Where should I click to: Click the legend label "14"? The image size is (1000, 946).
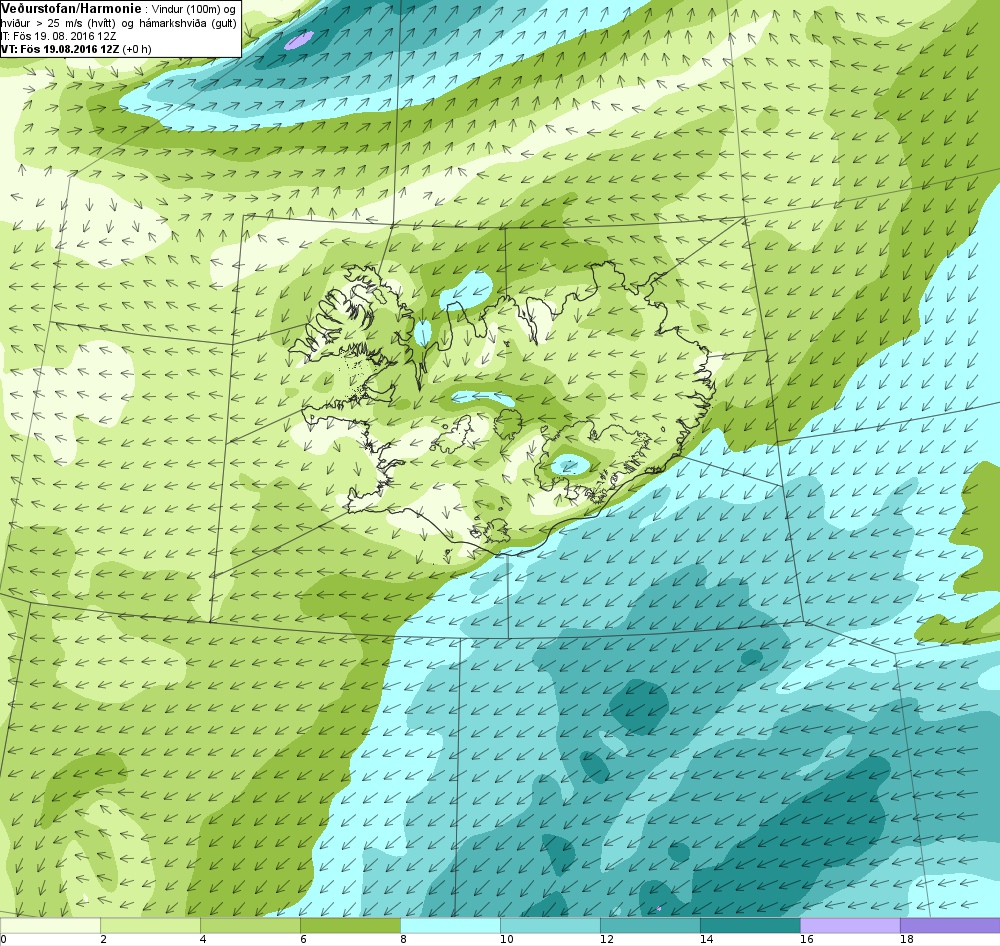[x=707, y=939]
